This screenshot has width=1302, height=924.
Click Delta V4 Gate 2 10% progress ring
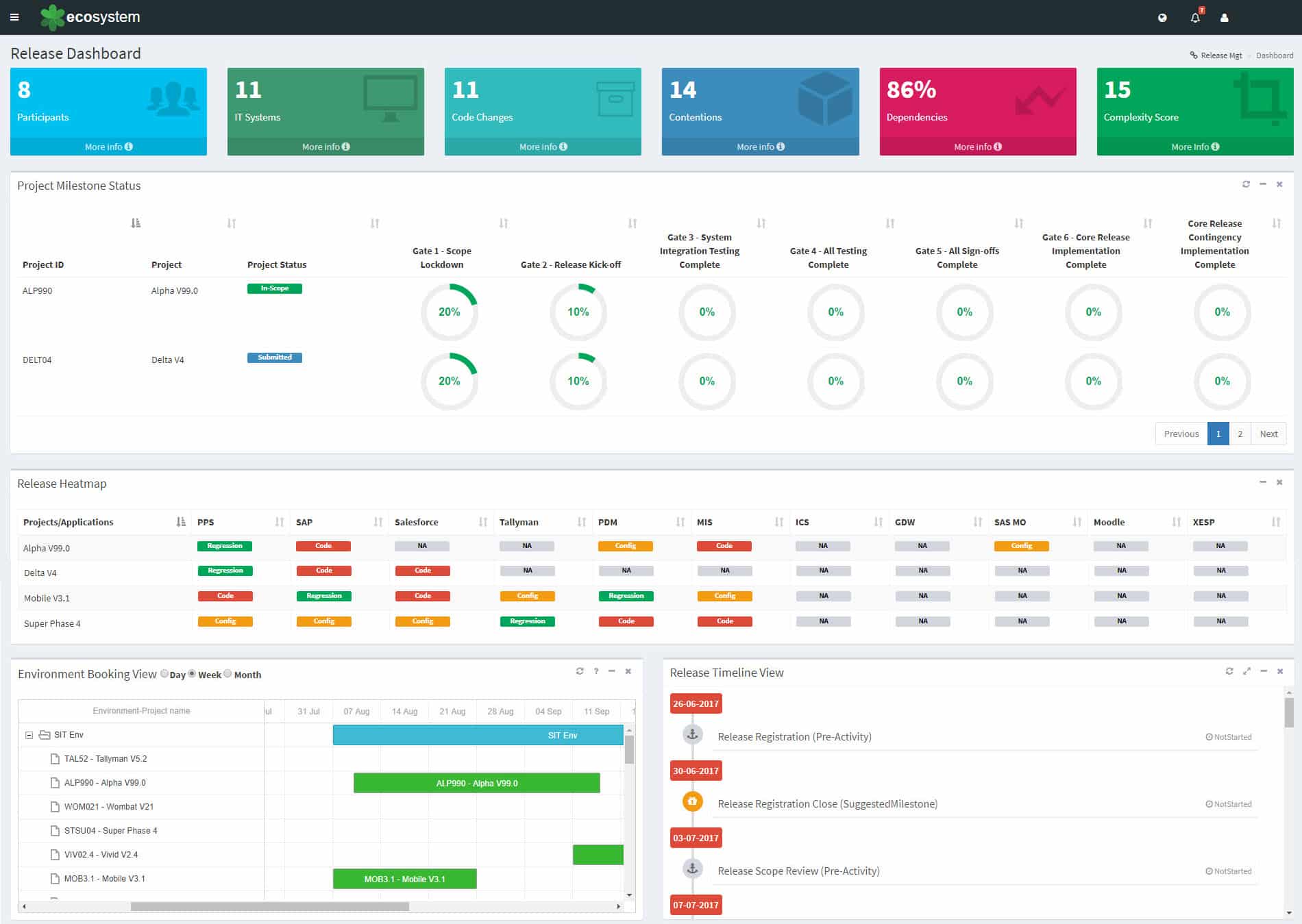(578, 382)
